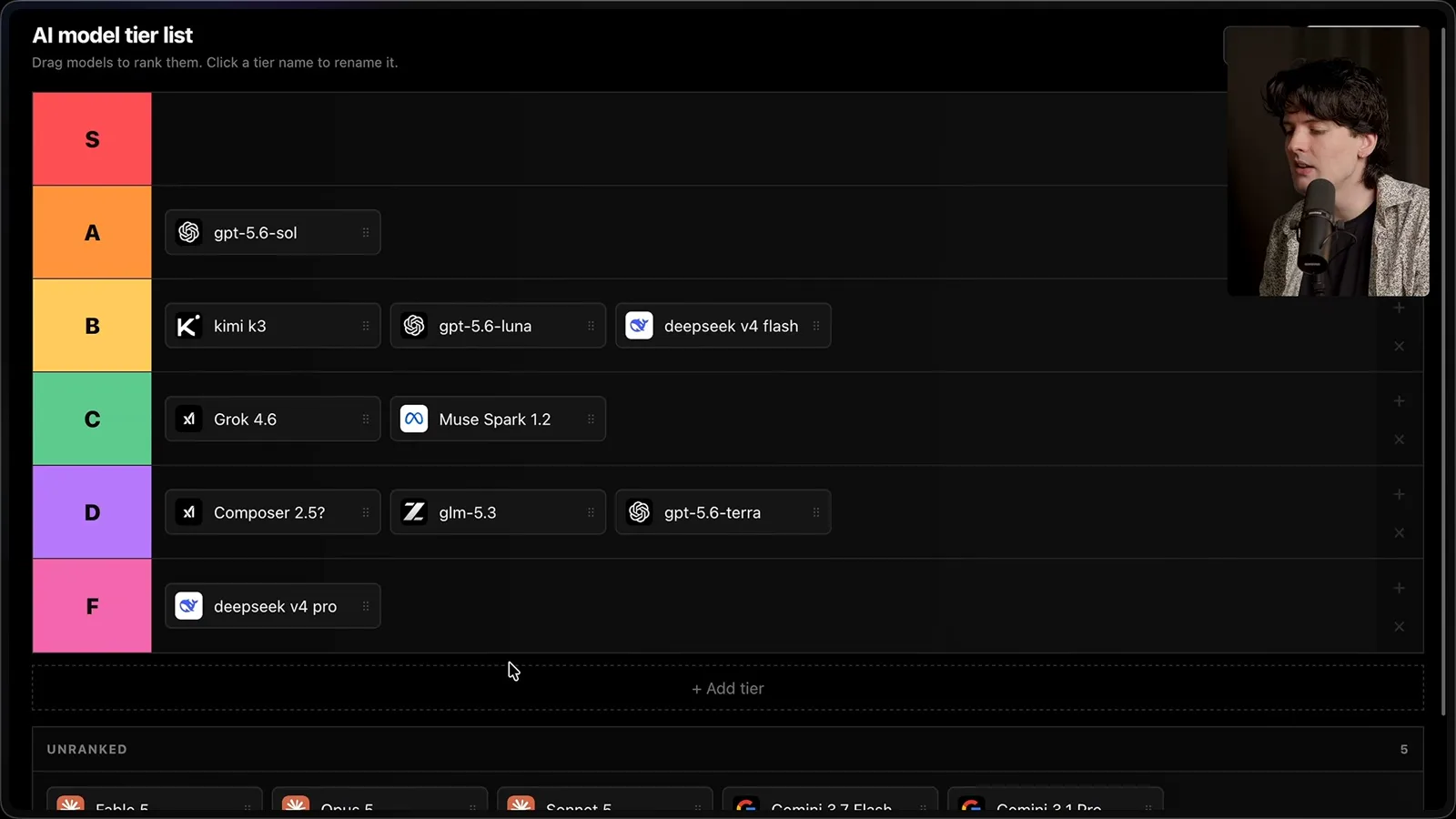The image size is (1456, 819).
Task: Click the DeepSeek logo on deepseek v4 pro card
Action: (x=188, y=606)
